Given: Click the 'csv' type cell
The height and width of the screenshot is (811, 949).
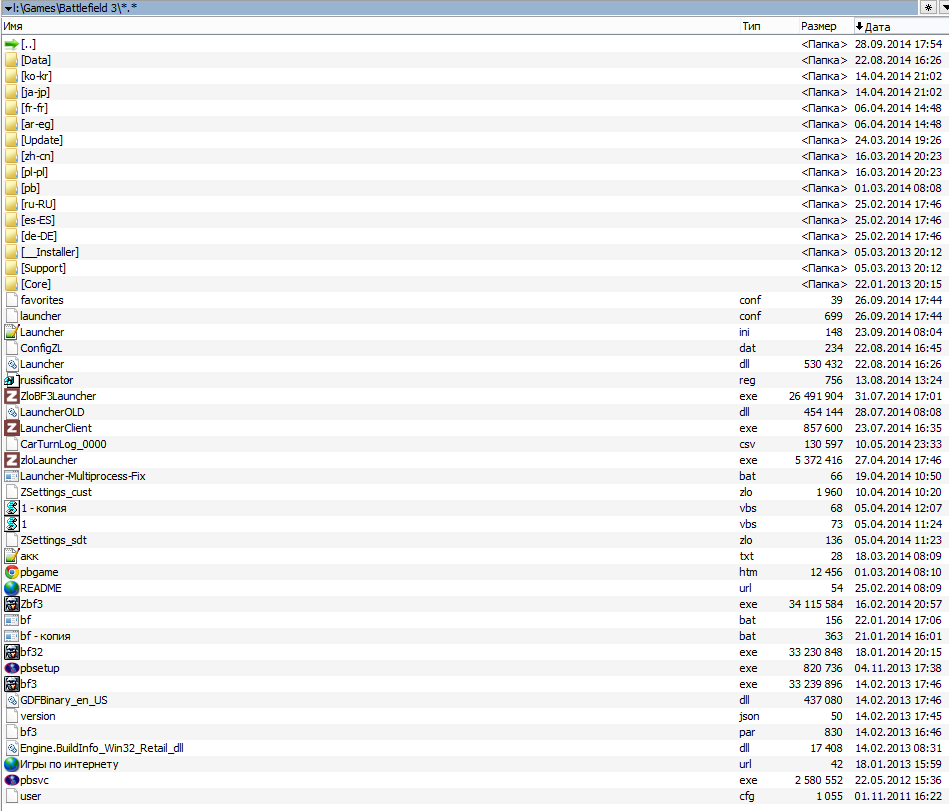Looking at the screenshot, I should click(x=748, y=444).
